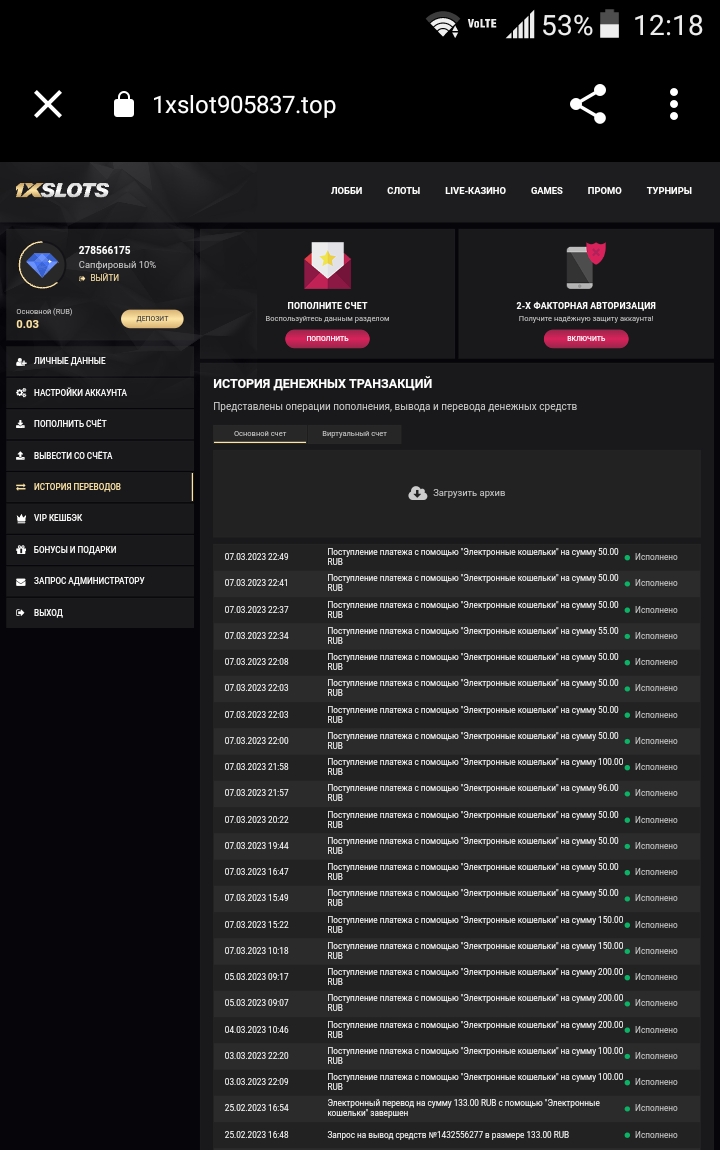Viewport: 720px width, 1150px height.
Task: Click the ВКЛЮЧИТЬ two-factor button
Action: [x=586, y=338]
